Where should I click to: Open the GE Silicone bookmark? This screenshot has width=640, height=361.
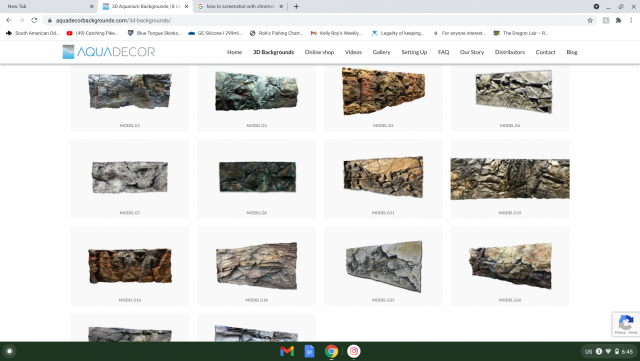click(215, 33)
